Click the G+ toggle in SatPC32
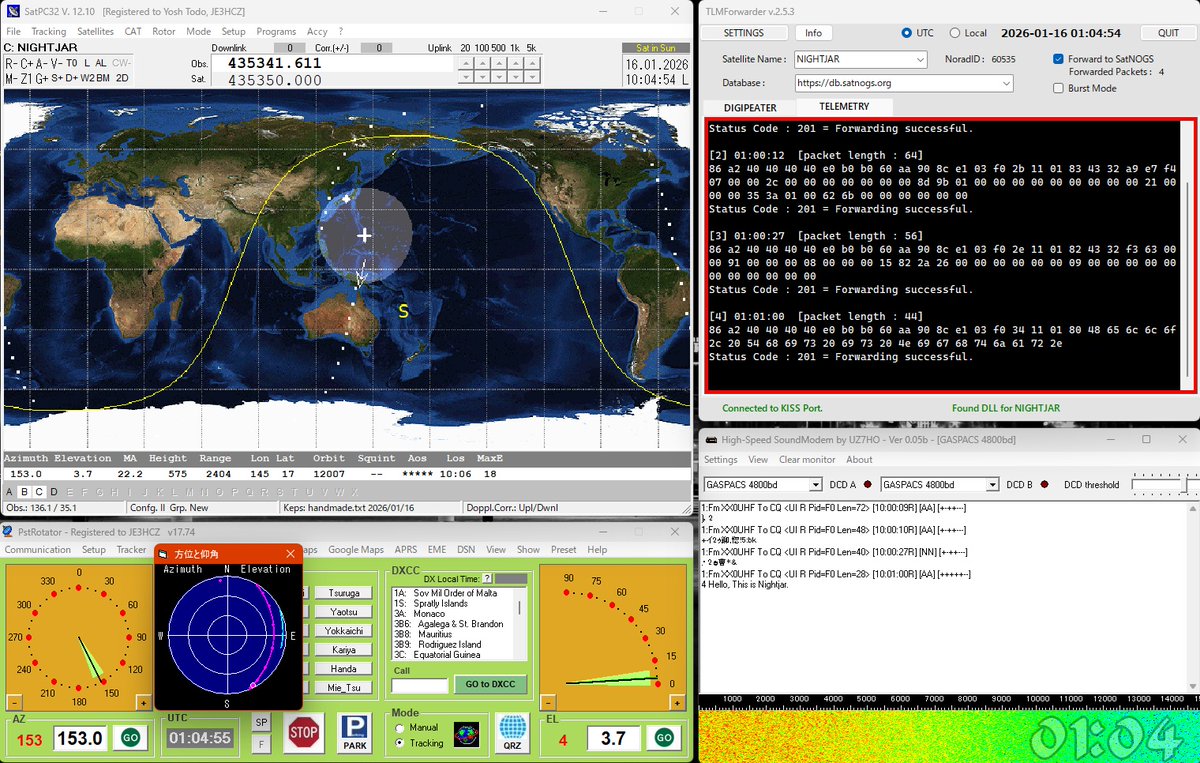 [x=42, y=78]
